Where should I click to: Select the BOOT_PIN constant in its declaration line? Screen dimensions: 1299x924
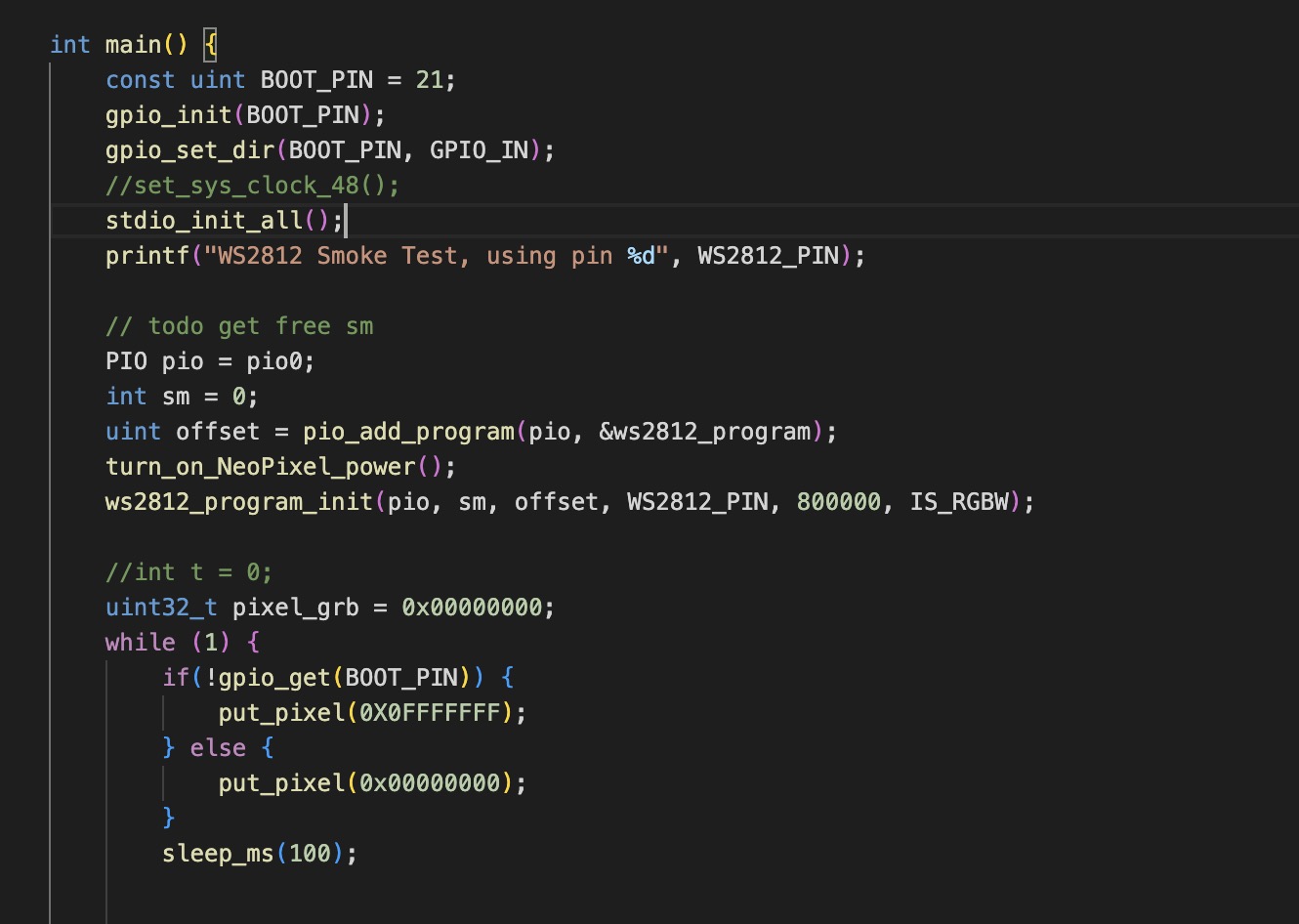tap(316, 80)
